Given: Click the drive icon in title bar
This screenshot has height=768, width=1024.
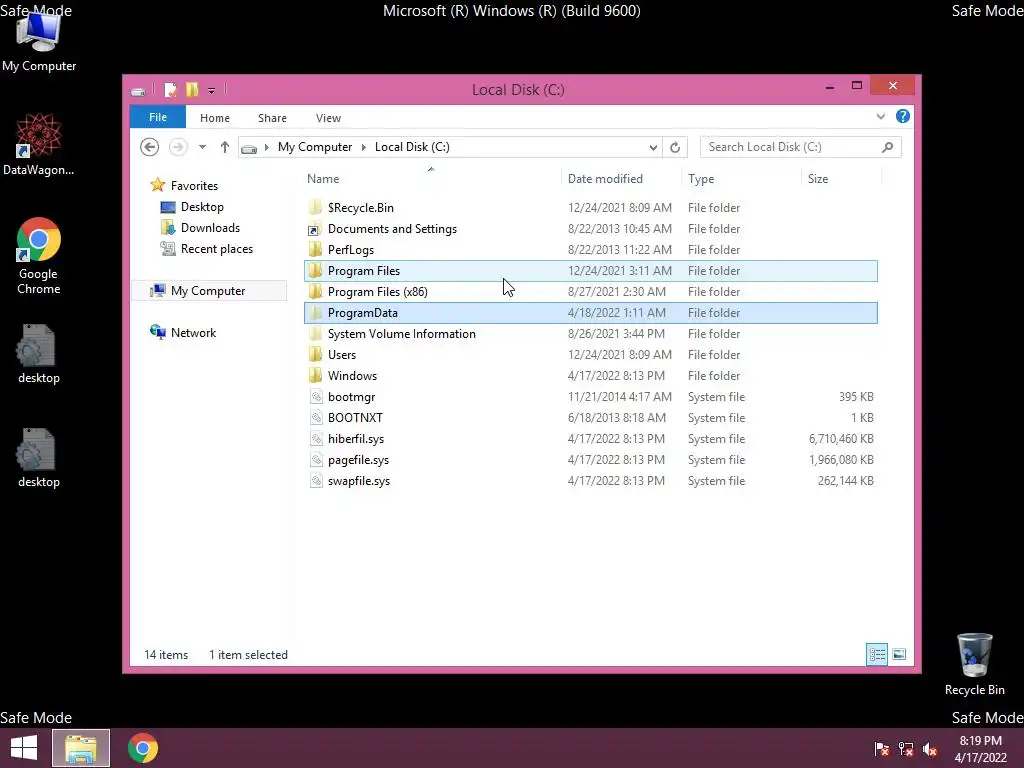Looking at the screenshot, I should tap(138, 91).
